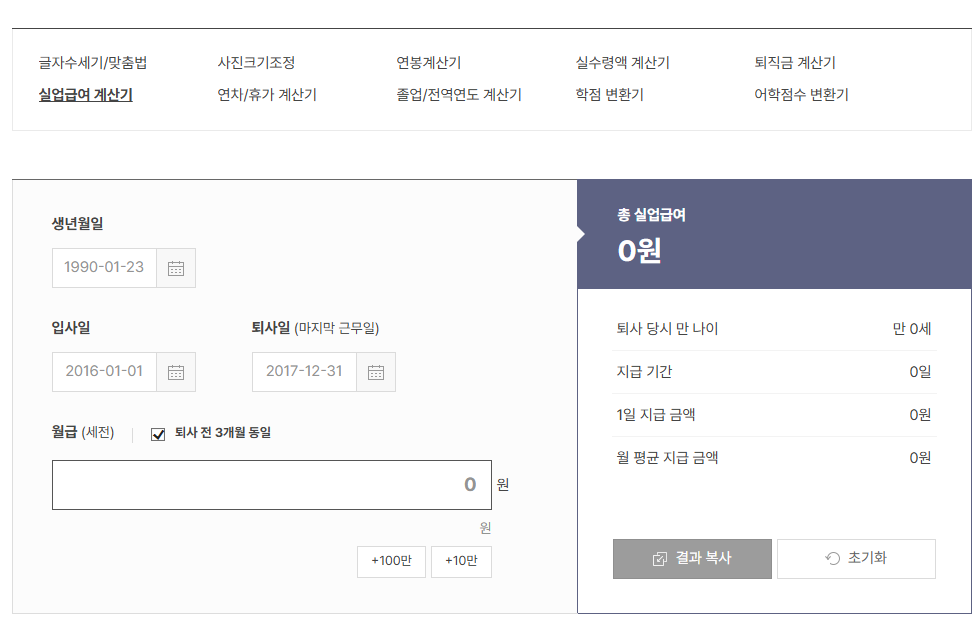Screen dimensions: 980x626
Task: Open the 글자수세기/맞춤법 tool
Action: [x=91, y=61]
